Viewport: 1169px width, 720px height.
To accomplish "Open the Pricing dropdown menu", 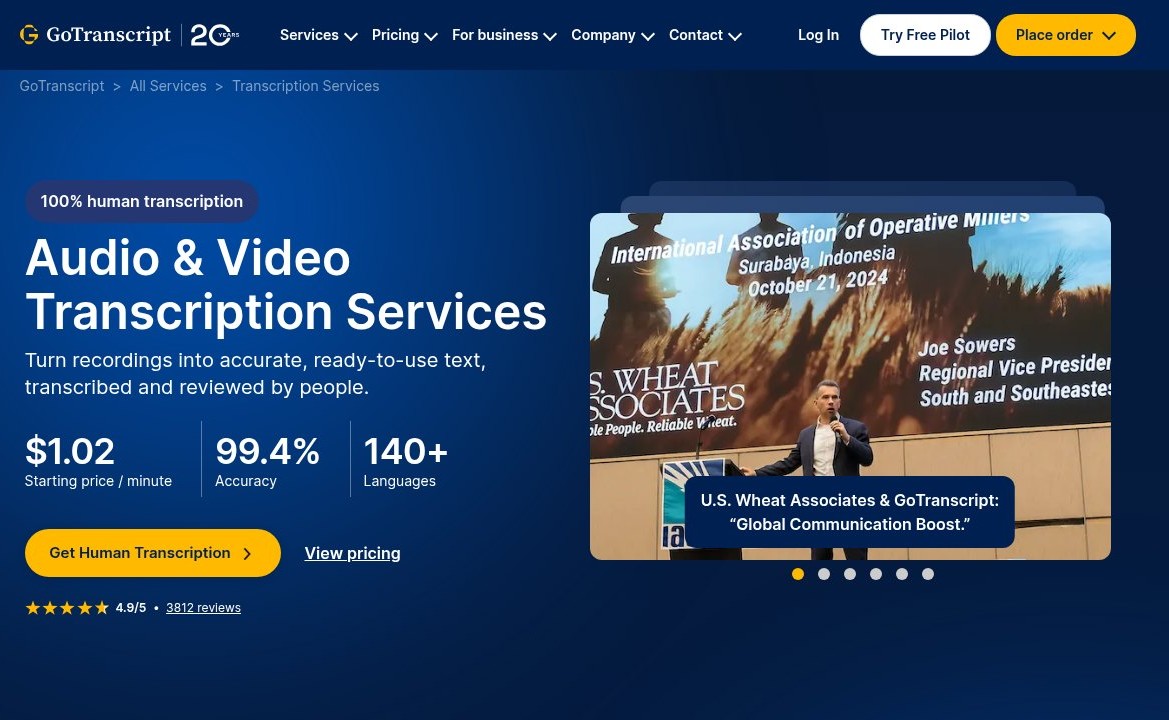I will [404, 35].
